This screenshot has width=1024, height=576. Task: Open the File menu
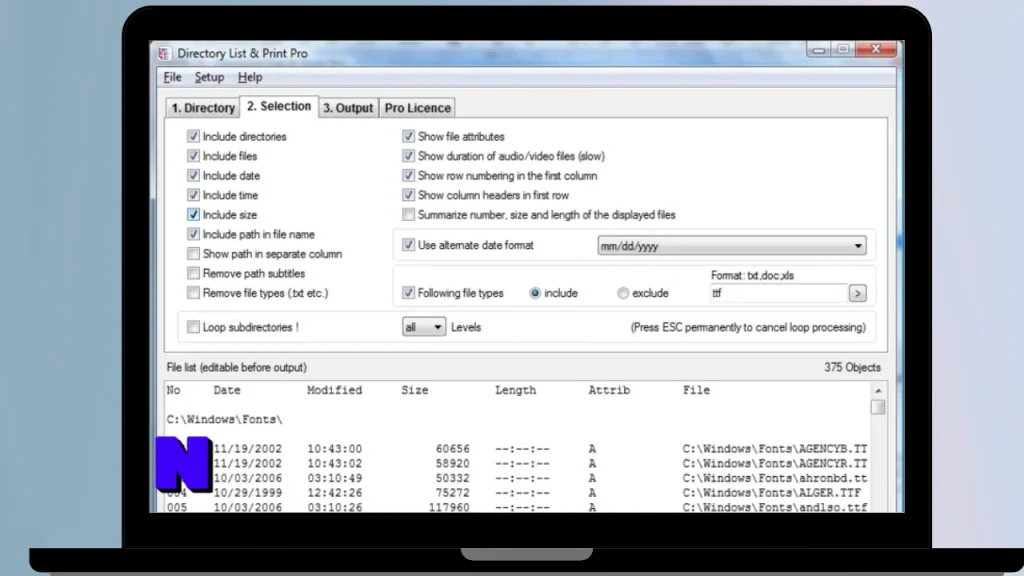click(x=172, y=77)
